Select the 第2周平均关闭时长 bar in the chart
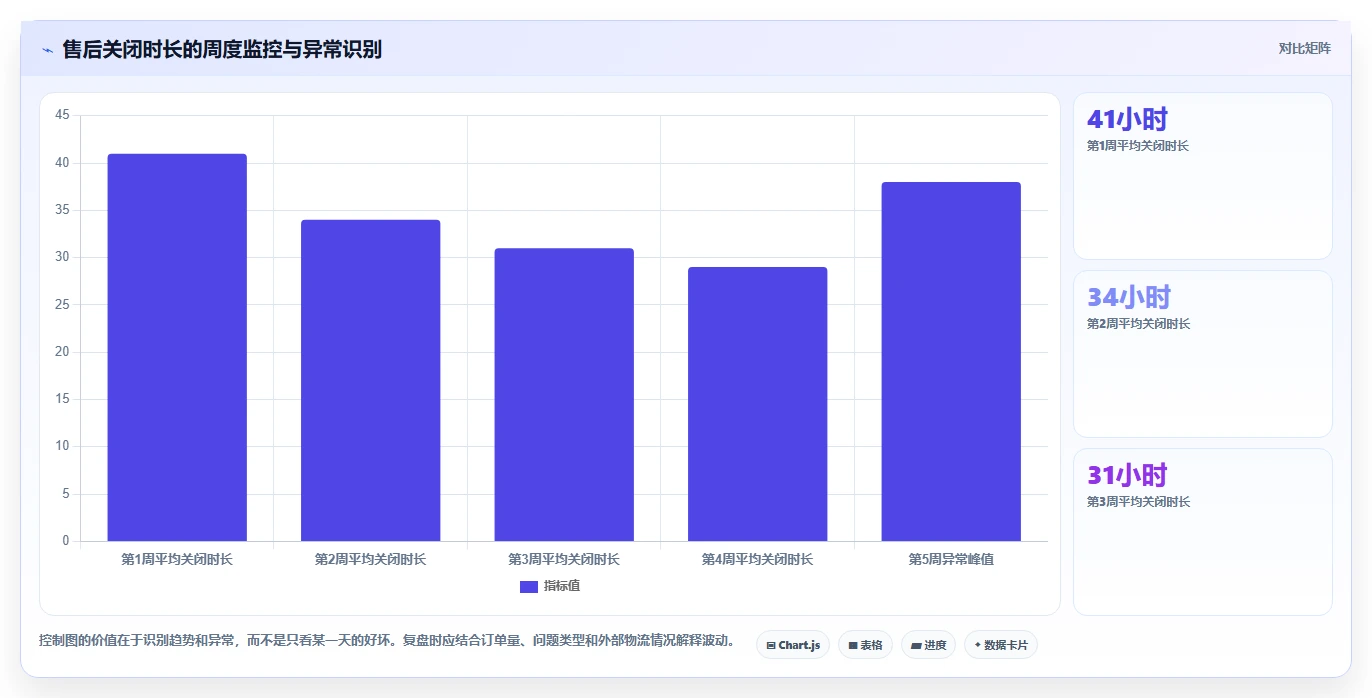 point(371,381)
